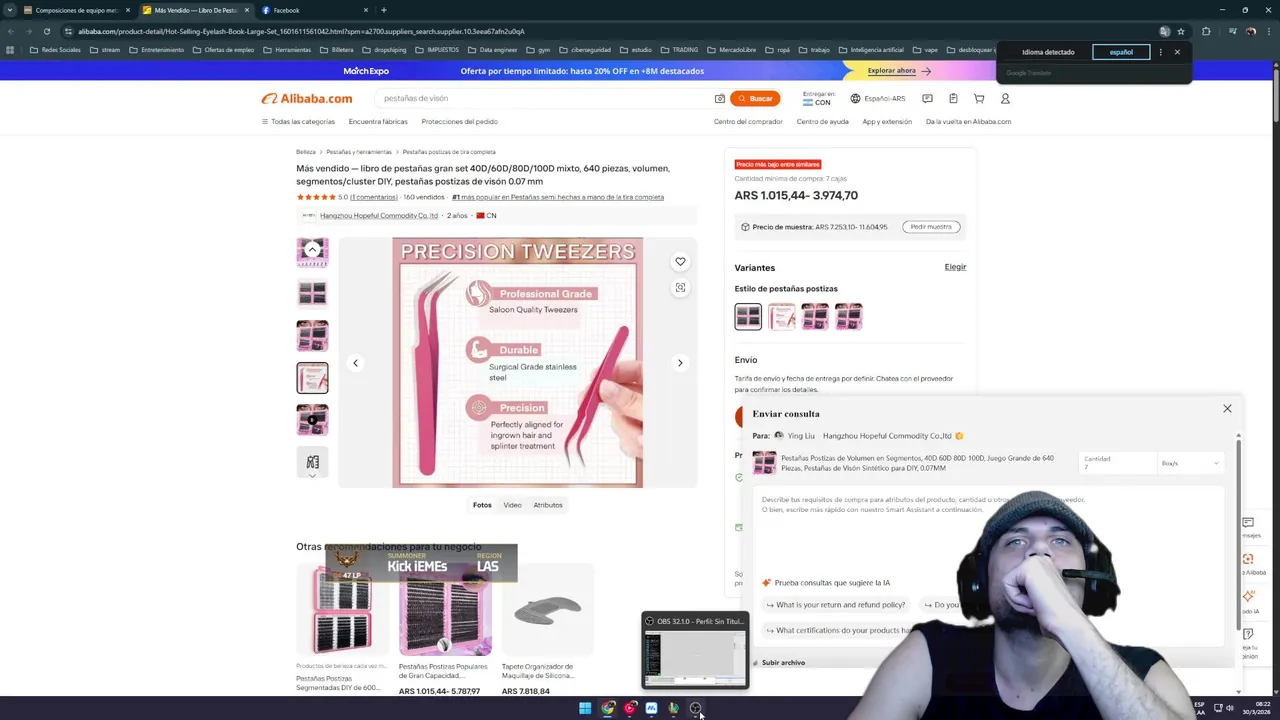Open the Español-ARS language currency selector
Viewport: 1280px width, 720px height.
point(878,98)
